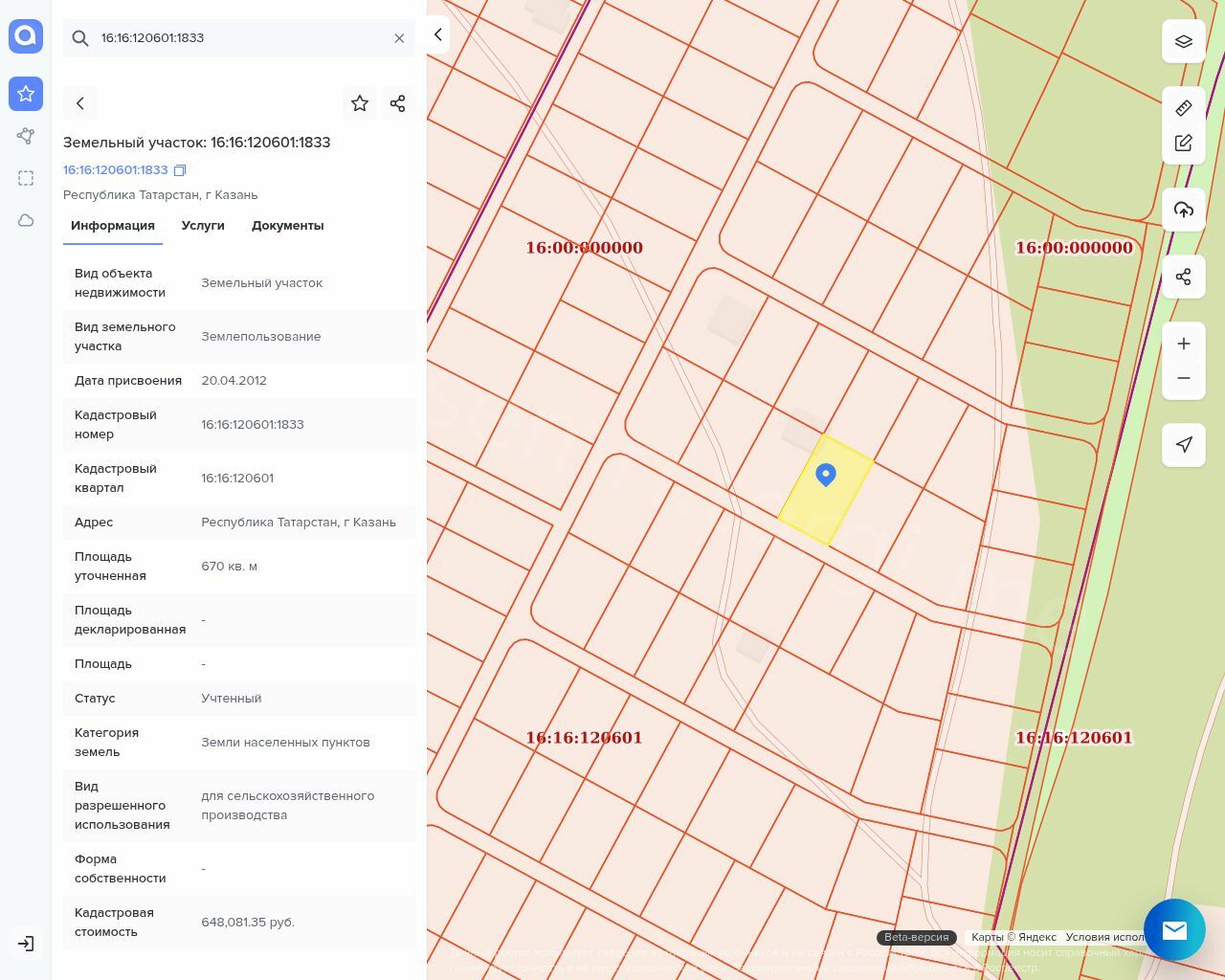This screenshot has height=980, width=1225.
Task: Go back with the left arrow button
Action: pyautogui.click(x=80, y=103)
